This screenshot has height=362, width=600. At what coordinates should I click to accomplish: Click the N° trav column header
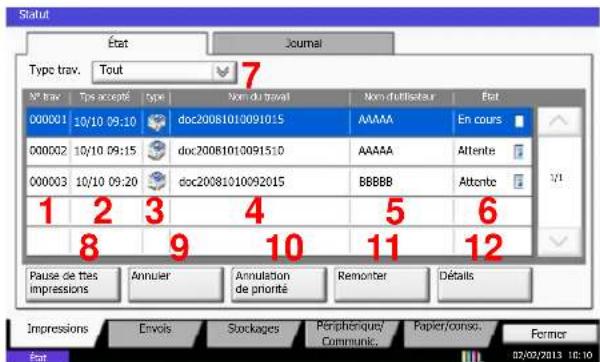tap(45, 97)
